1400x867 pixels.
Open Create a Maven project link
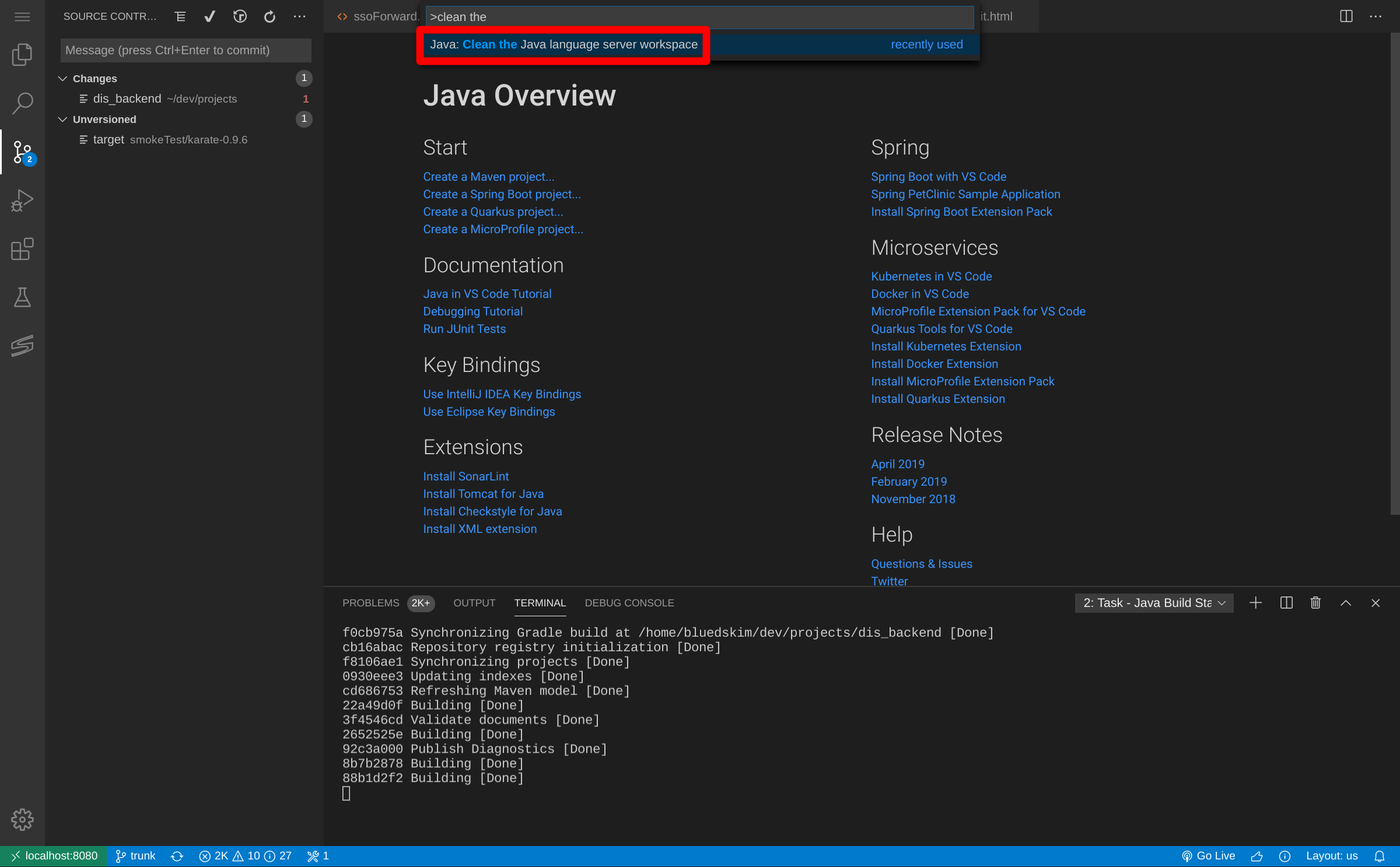[489, 177]
